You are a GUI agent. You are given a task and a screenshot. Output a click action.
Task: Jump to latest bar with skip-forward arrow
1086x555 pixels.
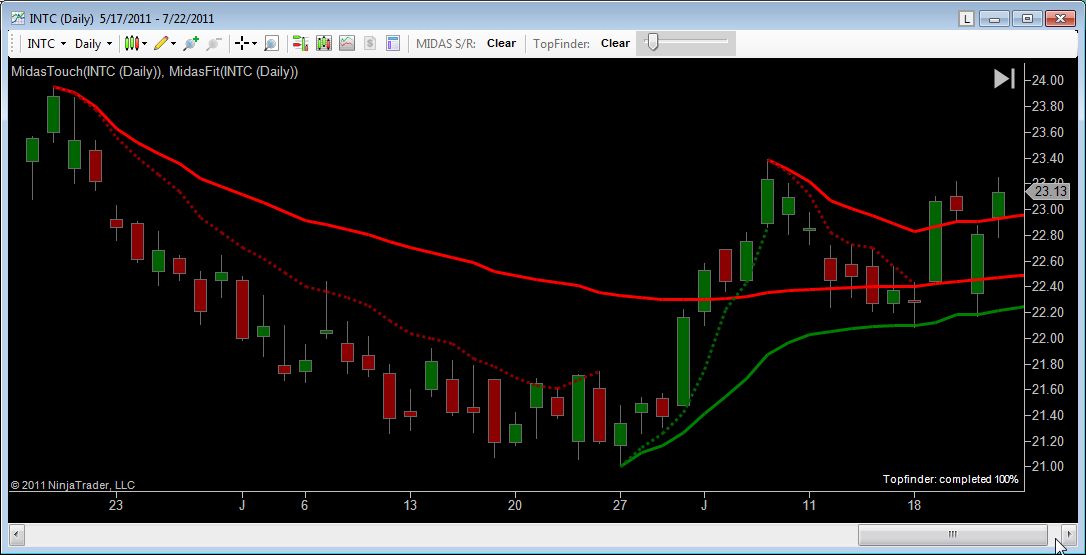[x=1004, y=79]
